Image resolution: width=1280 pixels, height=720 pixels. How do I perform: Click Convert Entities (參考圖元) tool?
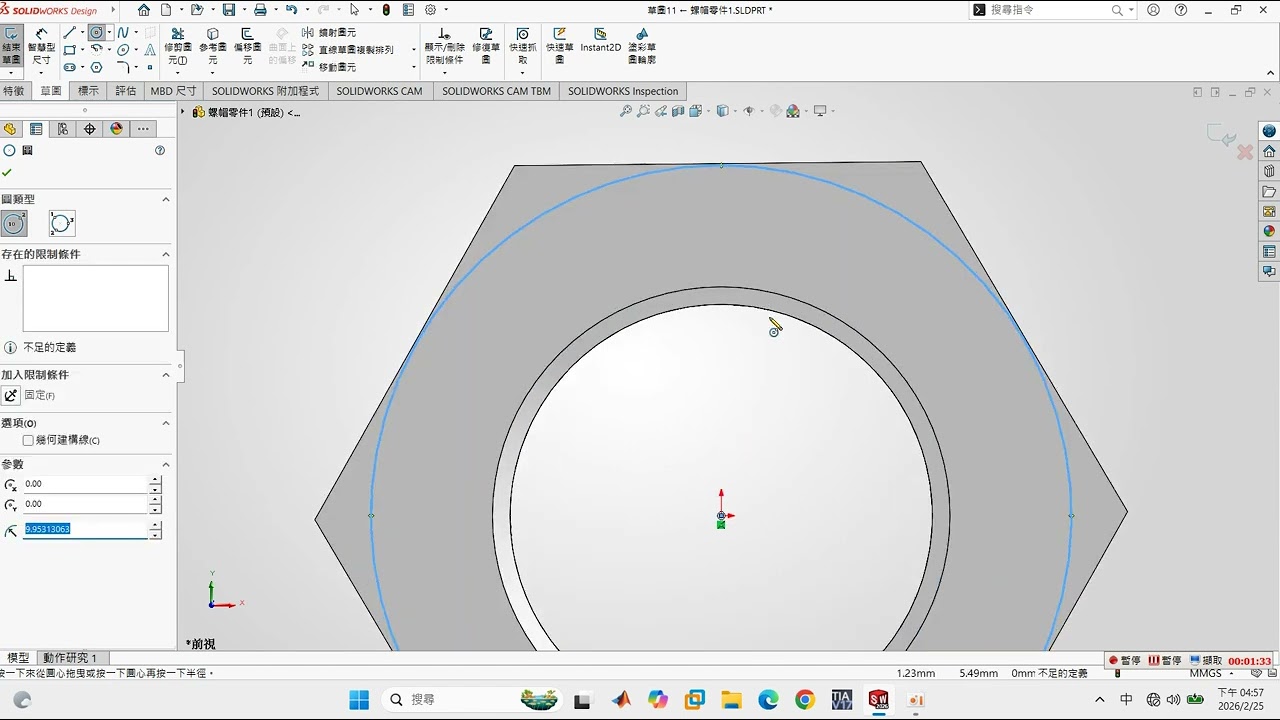[x=212, y=46]
